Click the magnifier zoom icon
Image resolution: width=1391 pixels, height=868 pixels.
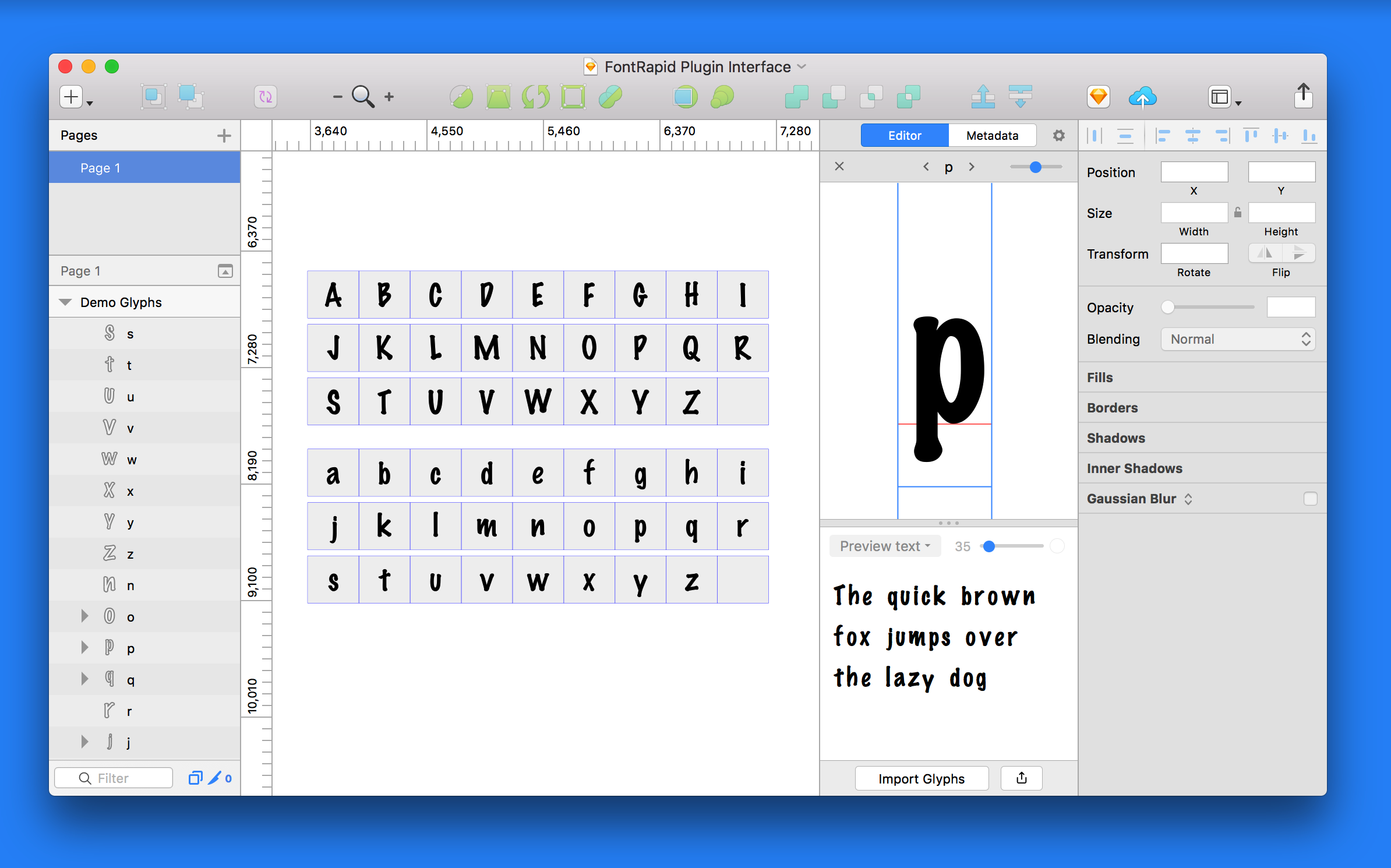pyautogui.click(x=363, y=97)
